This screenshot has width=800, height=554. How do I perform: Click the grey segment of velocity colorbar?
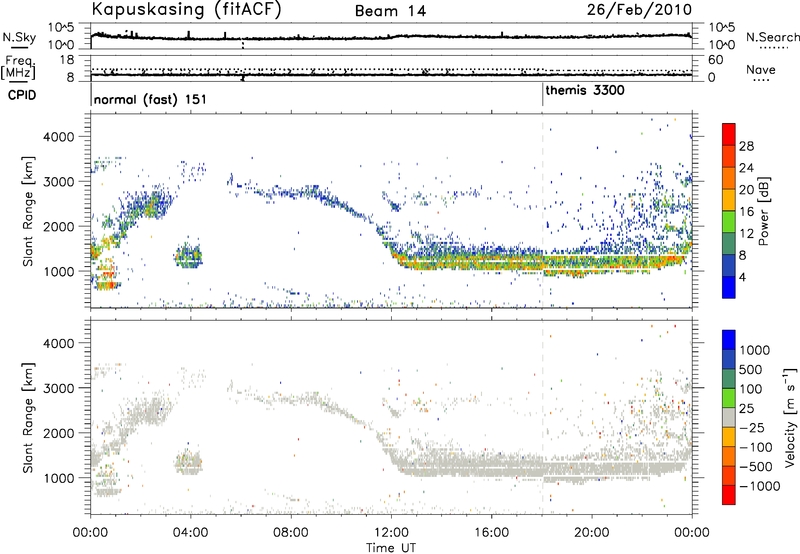729,417
